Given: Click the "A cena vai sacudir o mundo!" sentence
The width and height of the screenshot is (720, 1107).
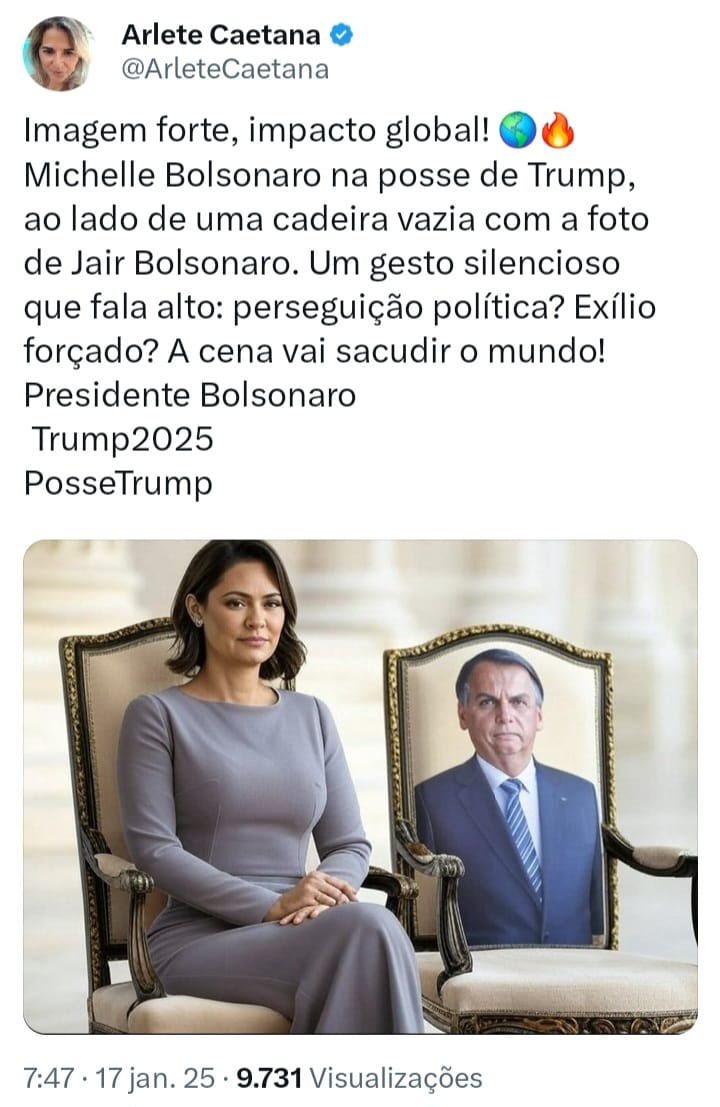Looking at the screenshot, I should pos(386,352).
